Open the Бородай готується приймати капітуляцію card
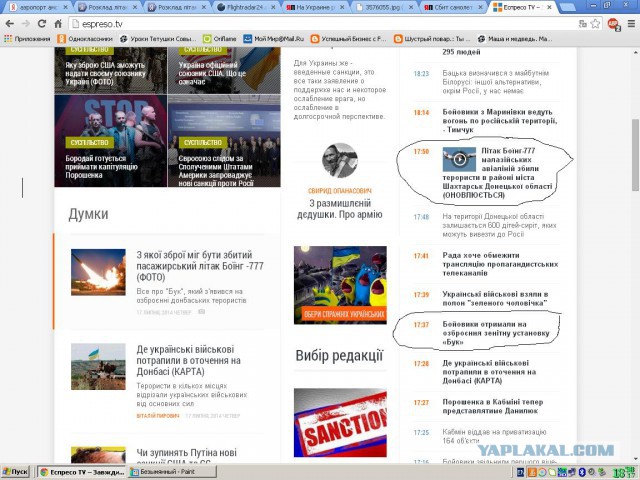This screenshot has width=640, height=480. point(111,141)
